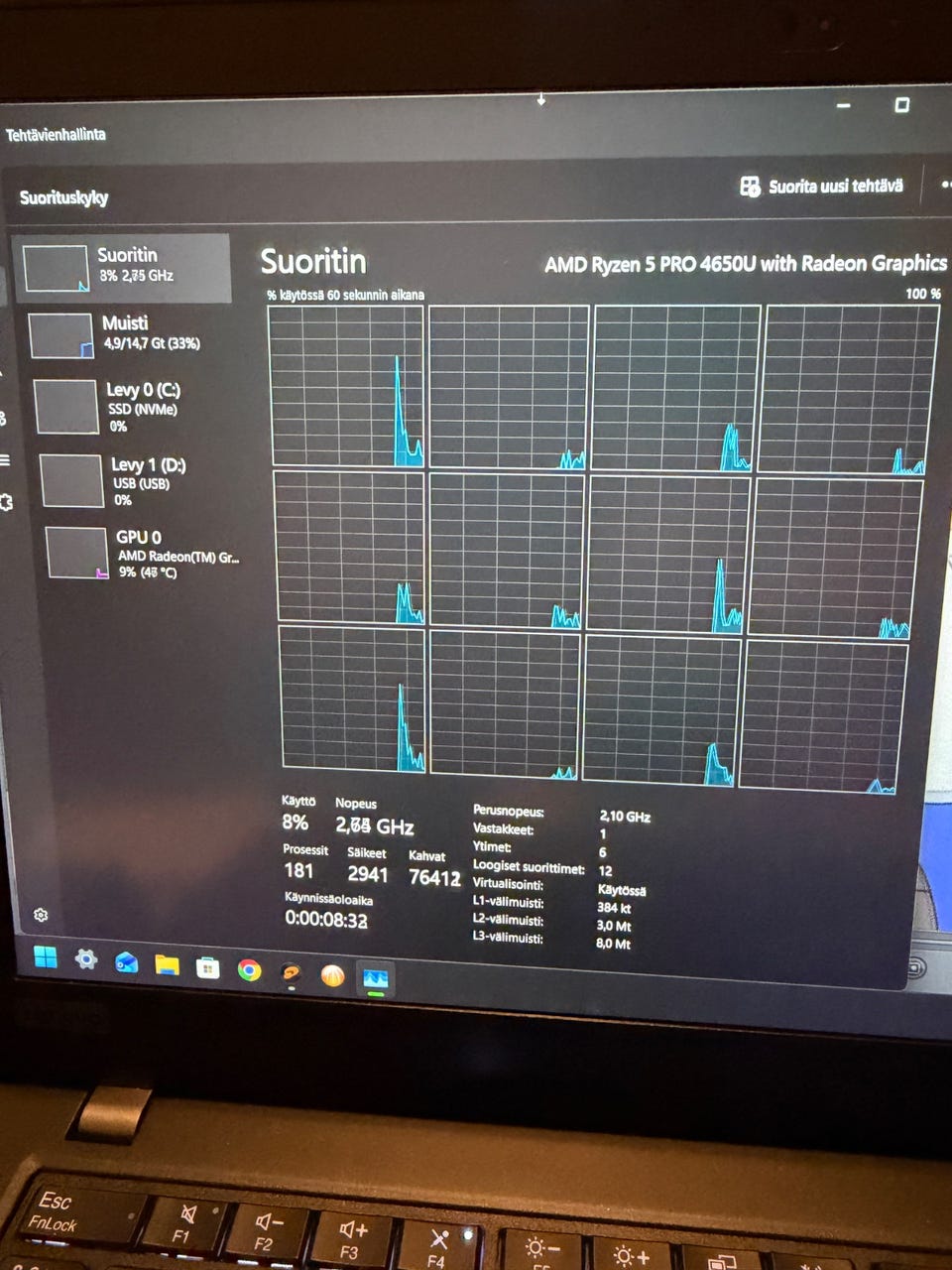
Task: Select Suoritin in the performance list
Action: click(x=121, y=267)
